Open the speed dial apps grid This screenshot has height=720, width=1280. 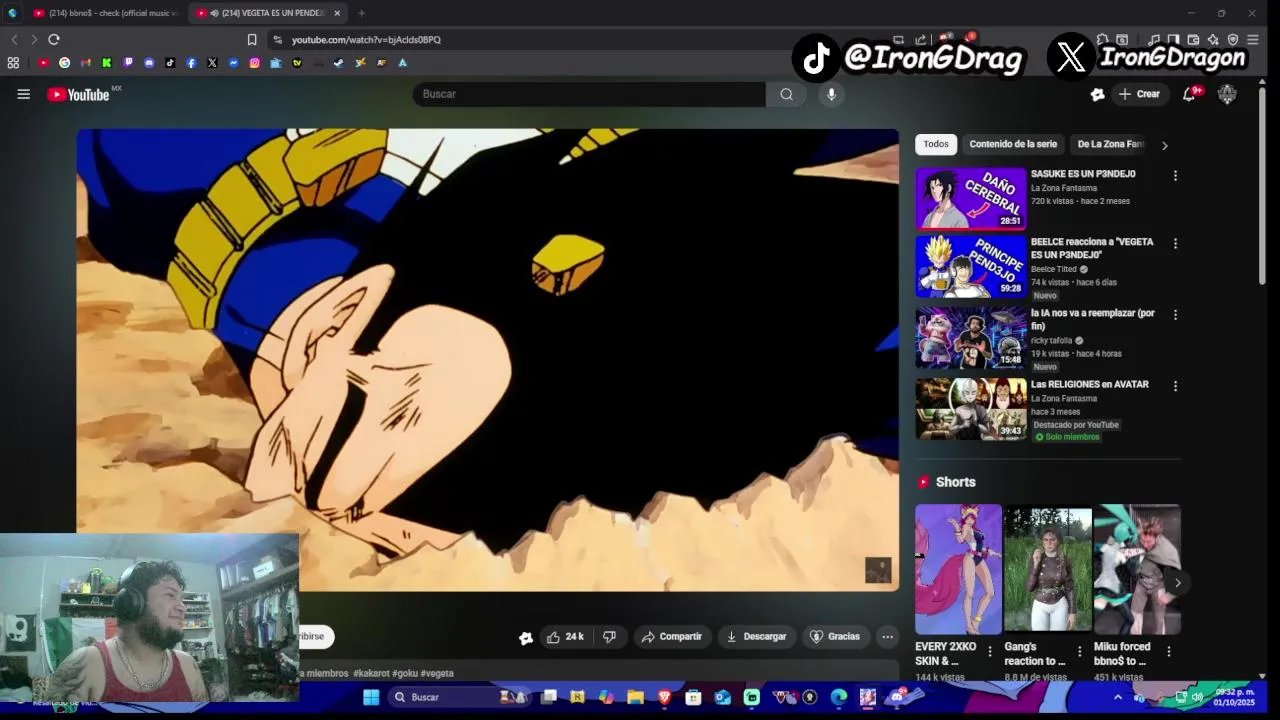pyautogui.click(x=13, y=63)
